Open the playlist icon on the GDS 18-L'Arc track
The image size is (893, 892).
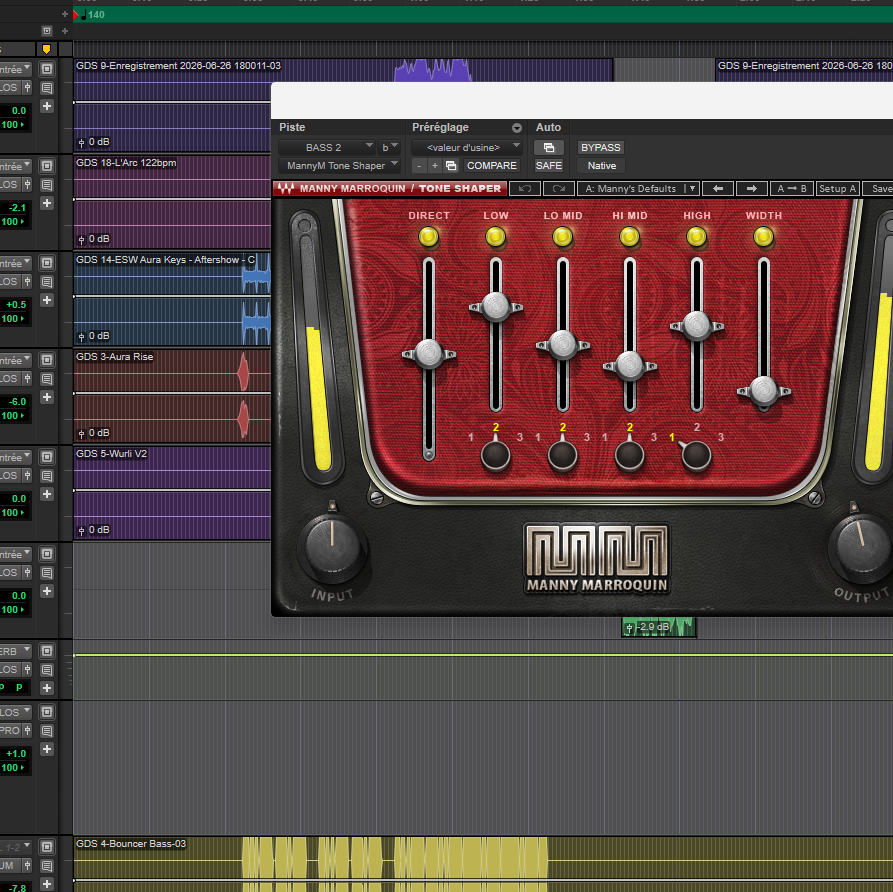47,185
